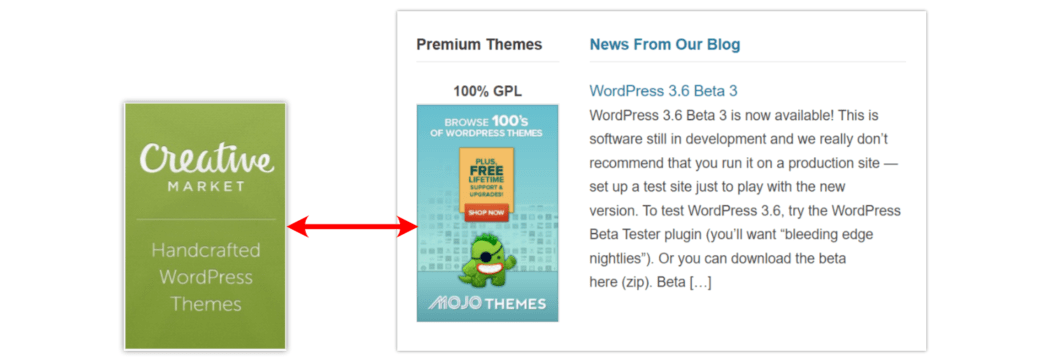
Task: Click the horizontal divider on the green banner
Action: [206, 219]
